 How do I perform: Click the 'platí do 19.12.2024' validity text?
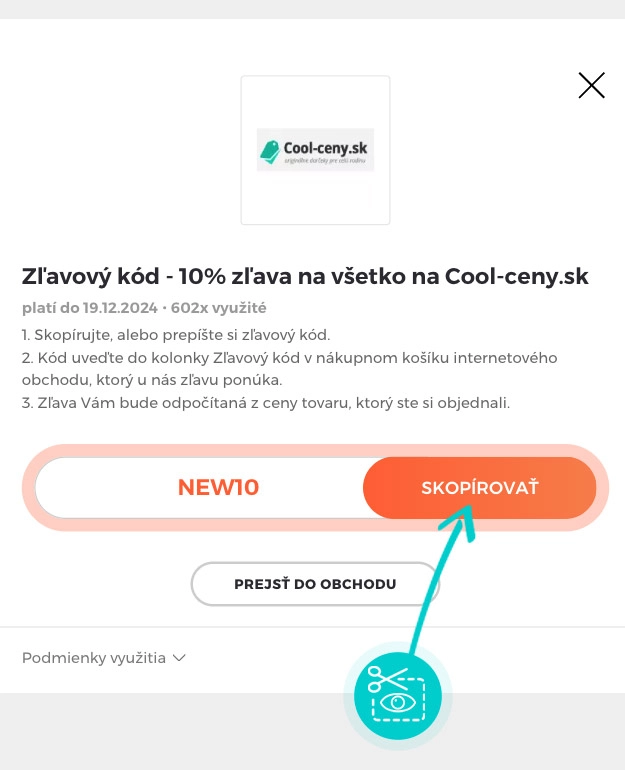click(x=88, y=308)
